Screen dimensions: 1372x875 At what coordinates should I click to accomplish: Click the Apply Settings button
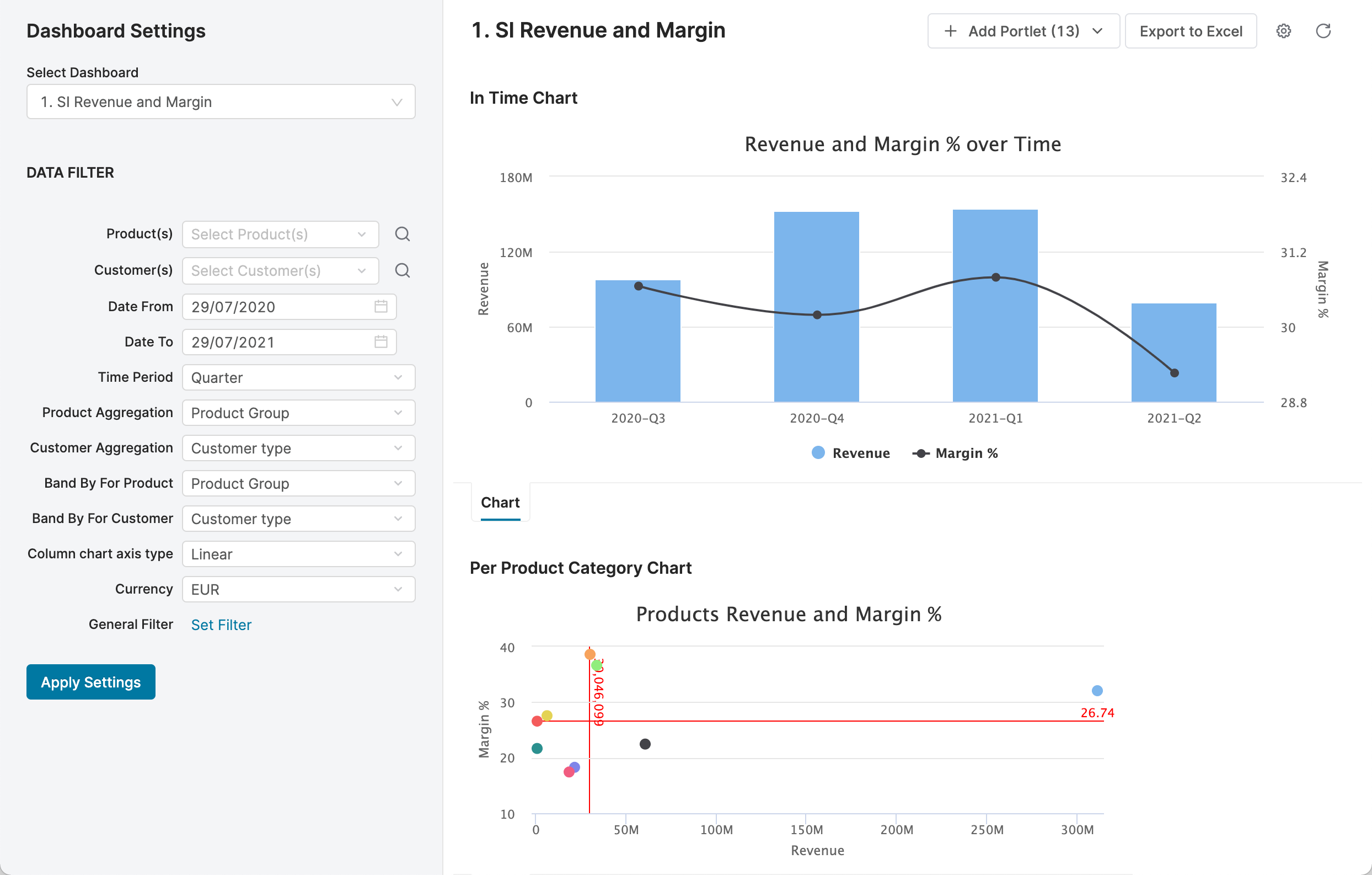(x=90, y=682)
